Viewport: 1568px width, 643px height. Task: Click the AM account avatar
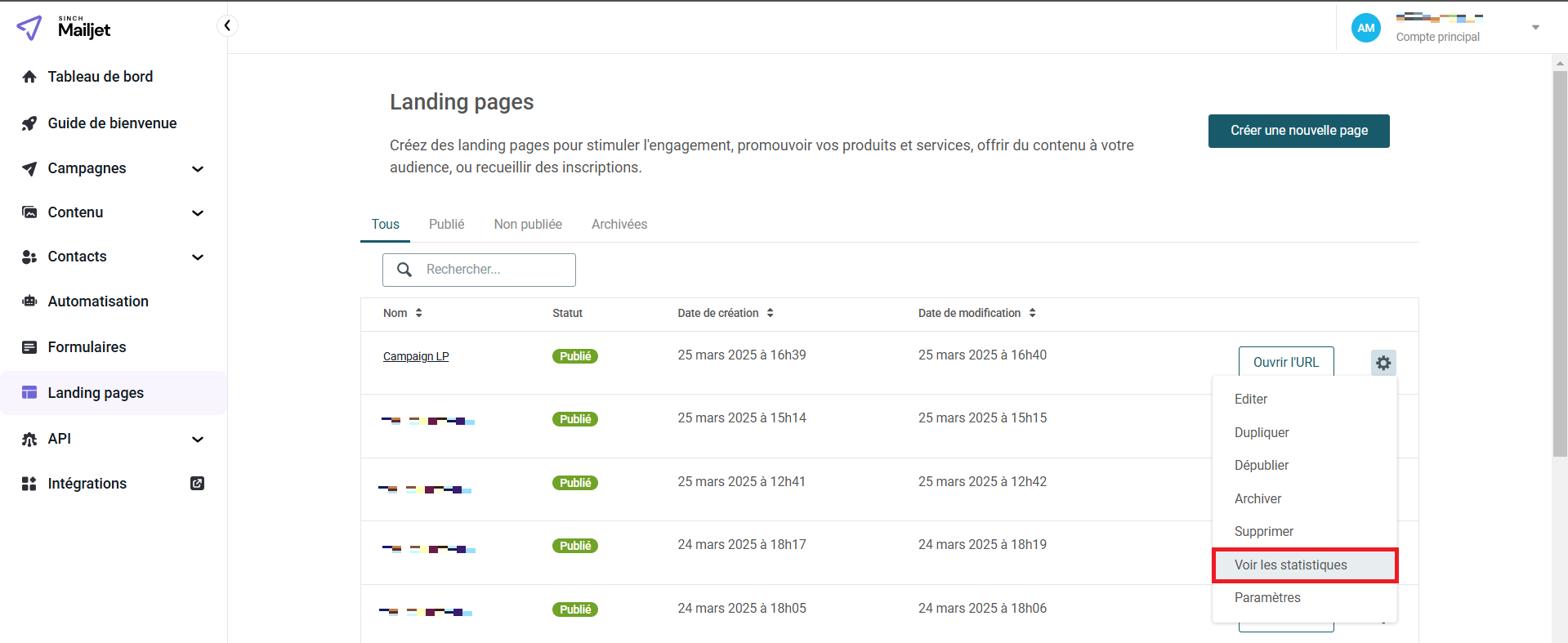pos(1366,28)
